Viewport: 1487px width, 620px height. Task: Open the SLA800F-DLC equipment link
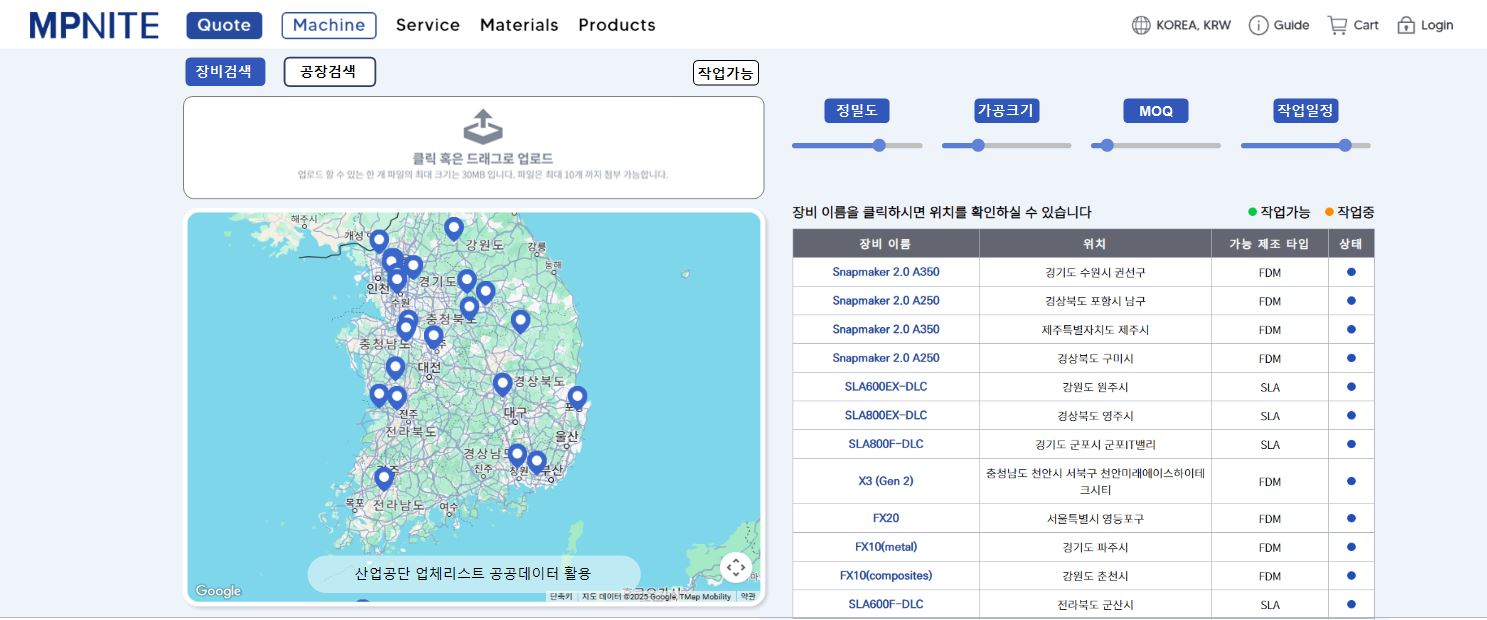click(886, 444)
